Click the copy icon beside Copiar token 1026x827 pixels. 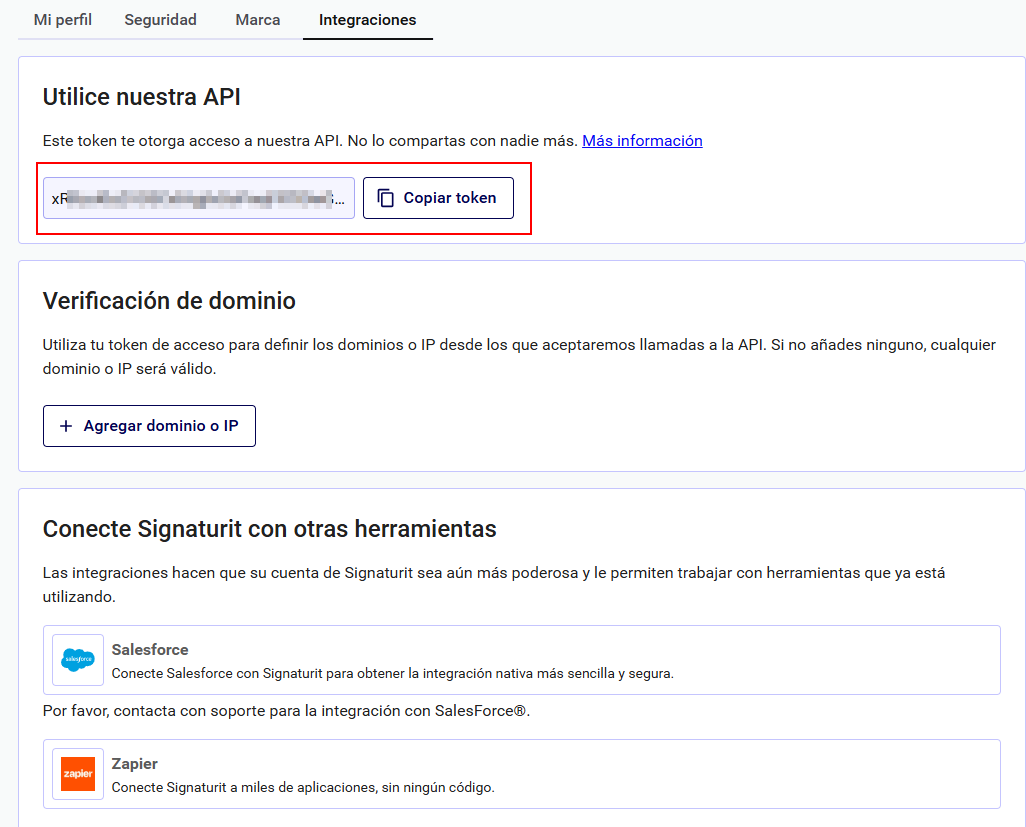point(386,198)
